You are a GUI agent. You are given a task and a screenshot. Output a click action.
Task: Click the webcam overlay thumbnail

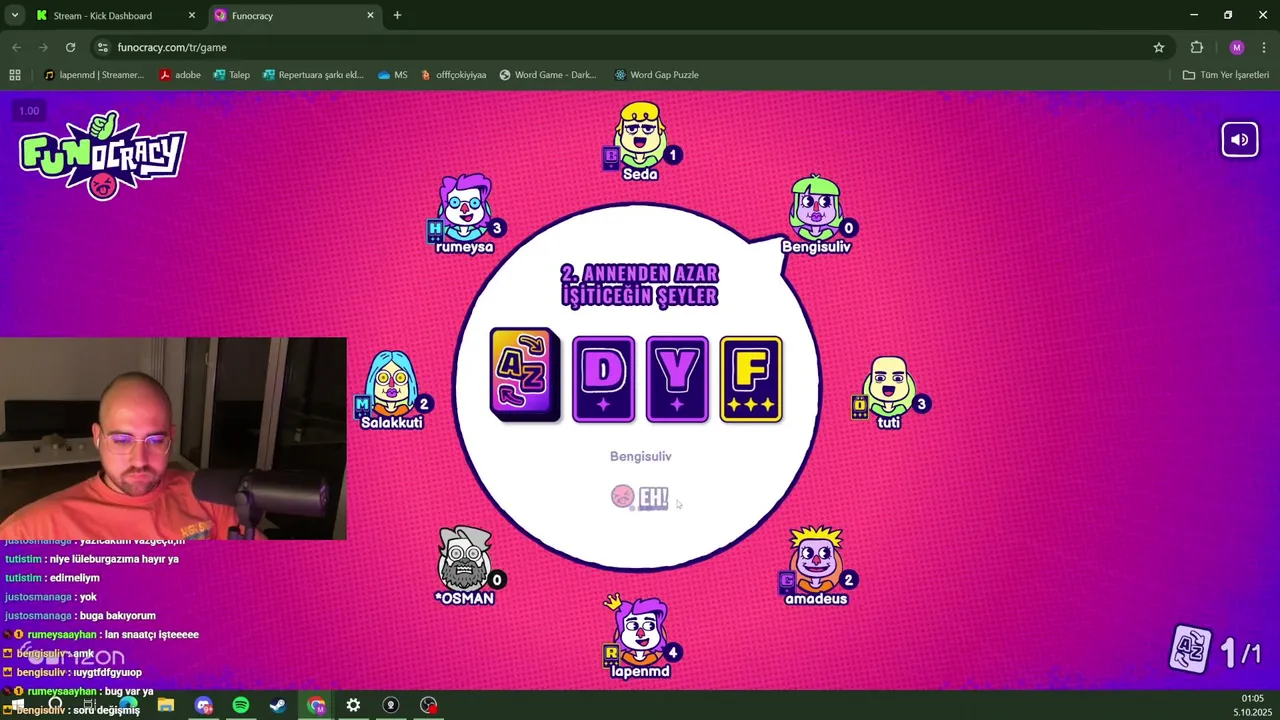173,438
